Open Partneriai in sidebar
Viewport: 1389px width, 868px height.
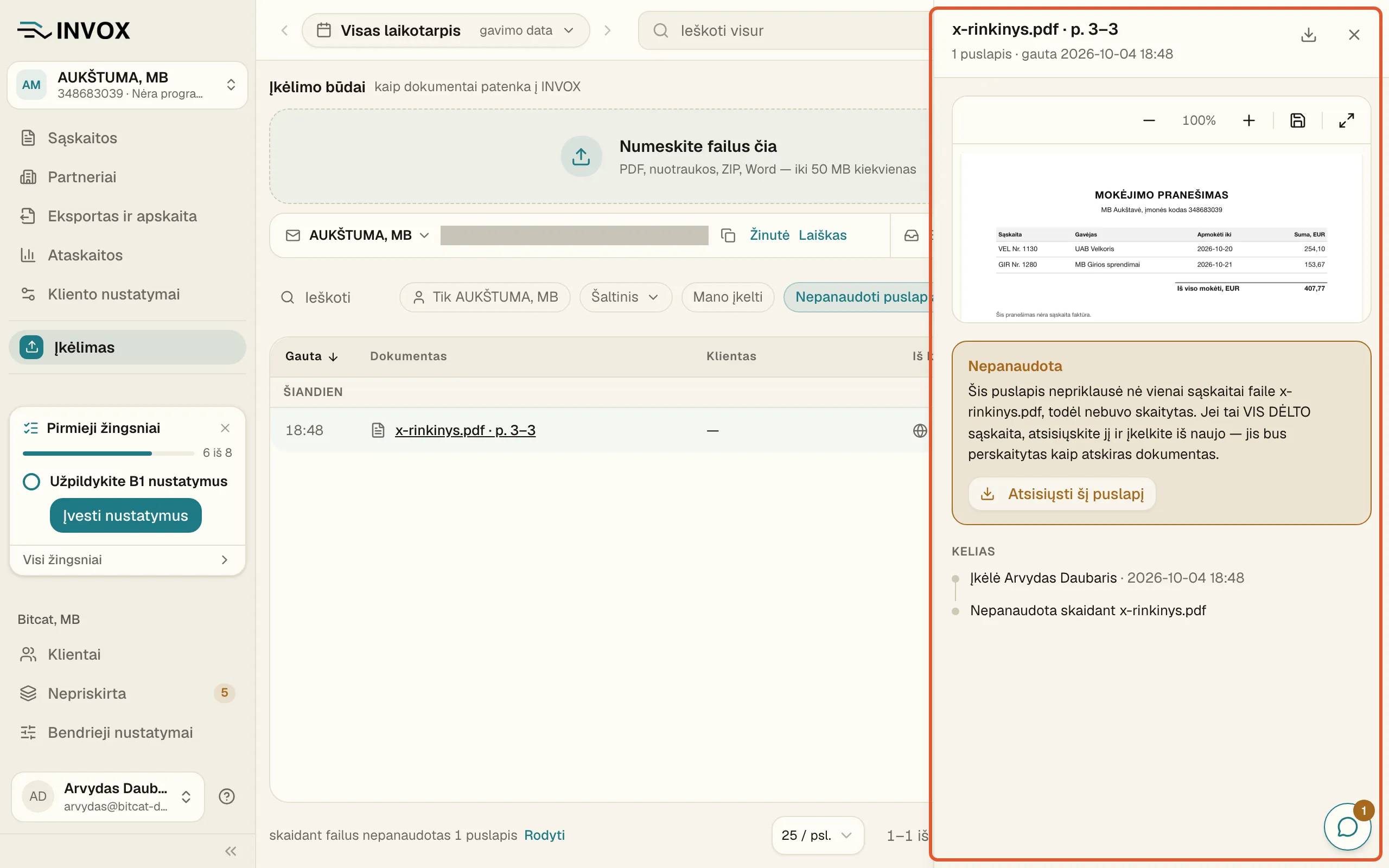(128, 177)
